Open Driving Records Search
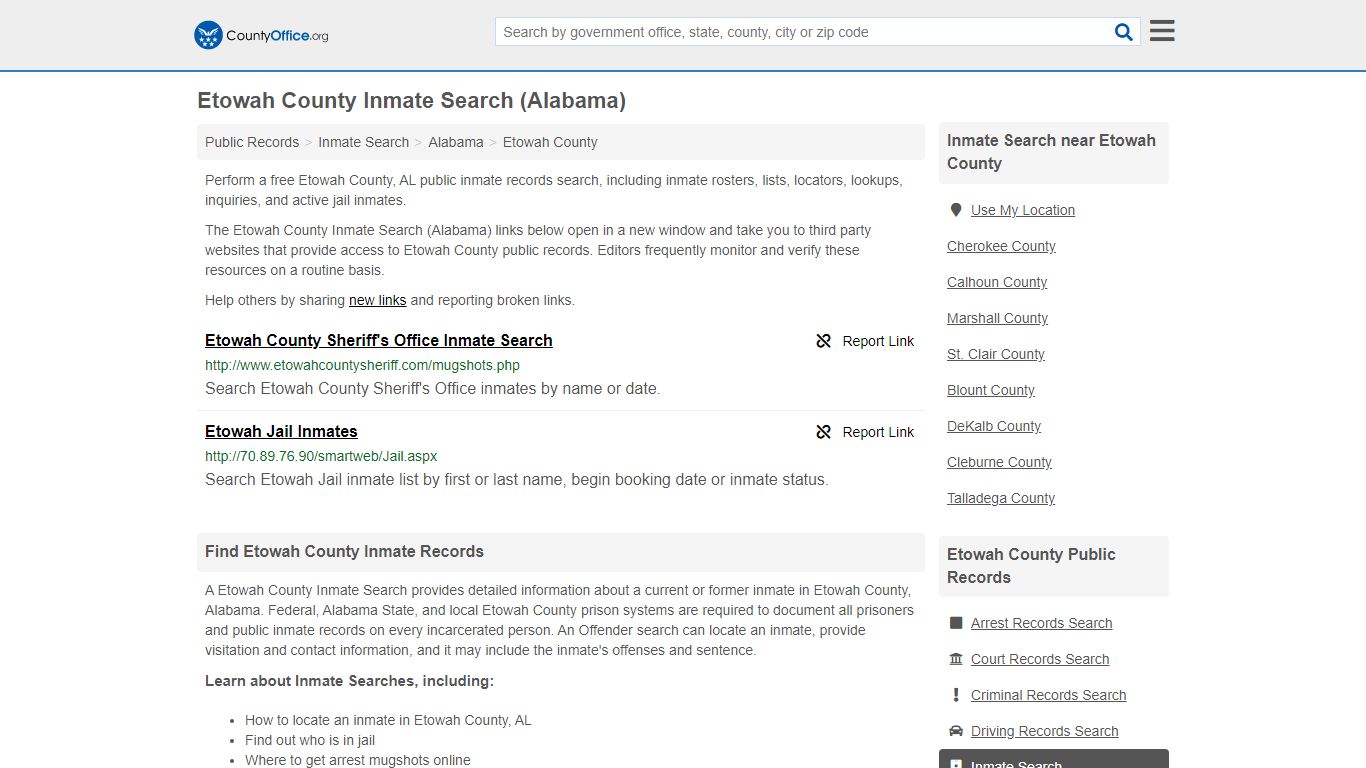 pos(1044,731)
